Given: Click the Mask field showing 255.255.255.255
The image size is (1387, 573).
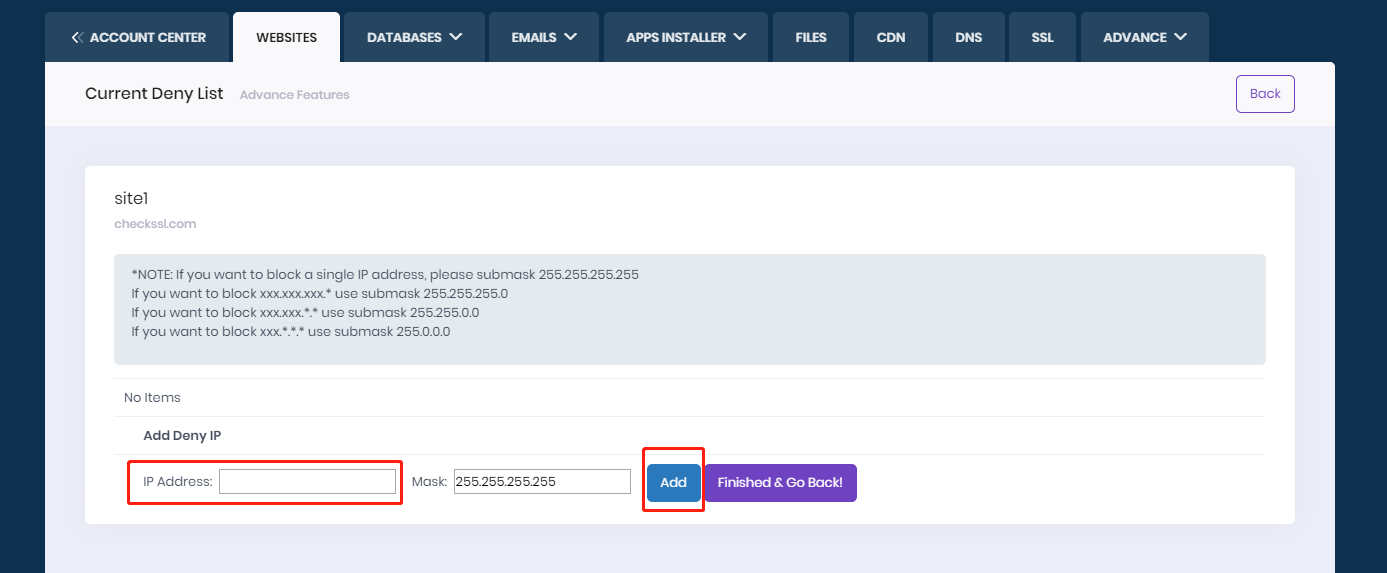Looking at the screenshot, I should pyautogui.click(x=542, y=482).
